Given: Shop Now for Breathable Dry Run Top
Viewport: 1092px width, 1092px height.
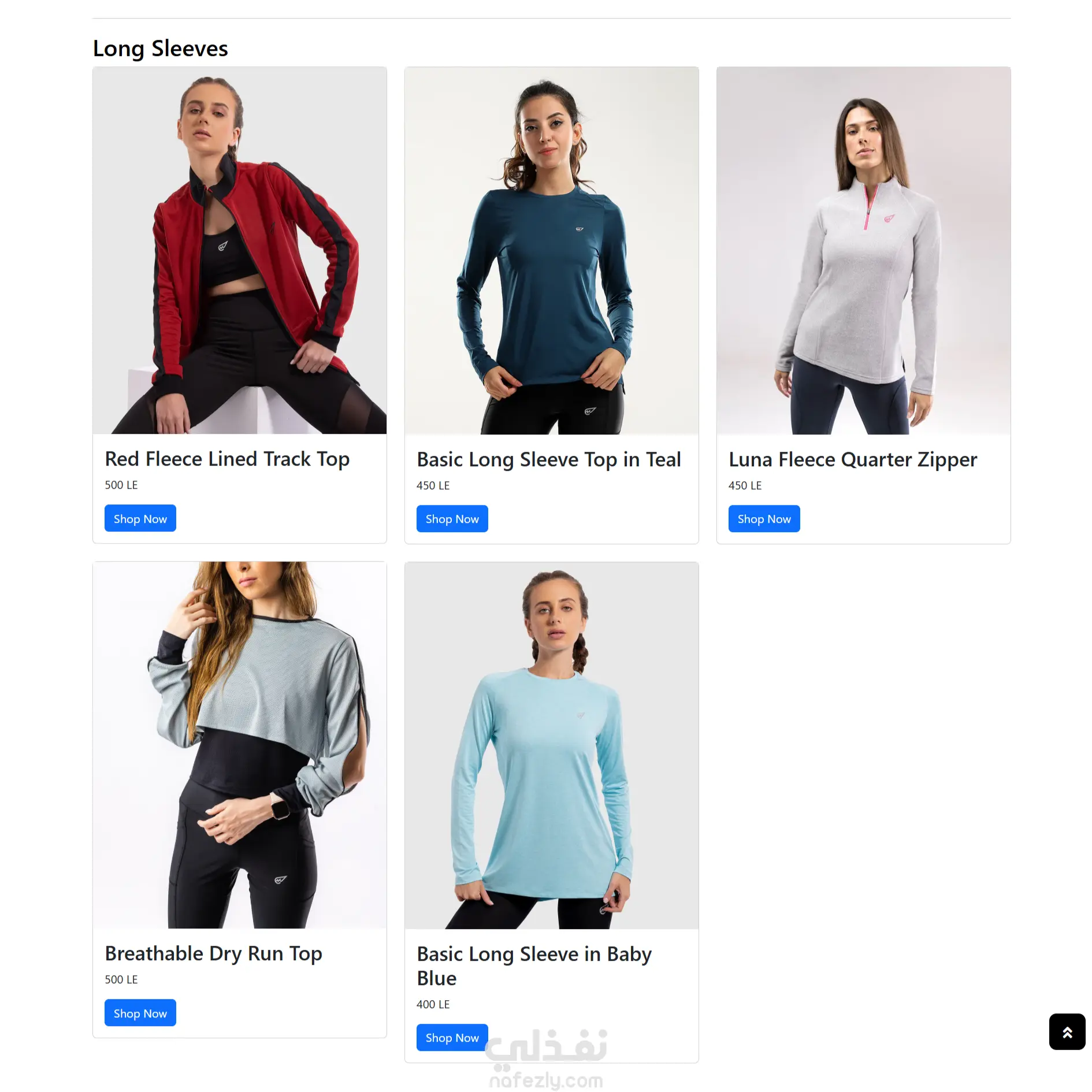Looking at the screenshot, I should [x=140, y=1013].
